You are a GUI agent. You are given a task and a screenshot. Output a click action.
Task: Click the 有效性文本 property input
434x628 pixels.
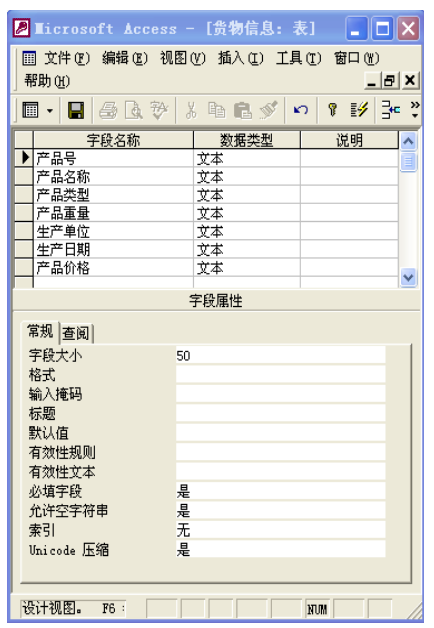[281, 471]
